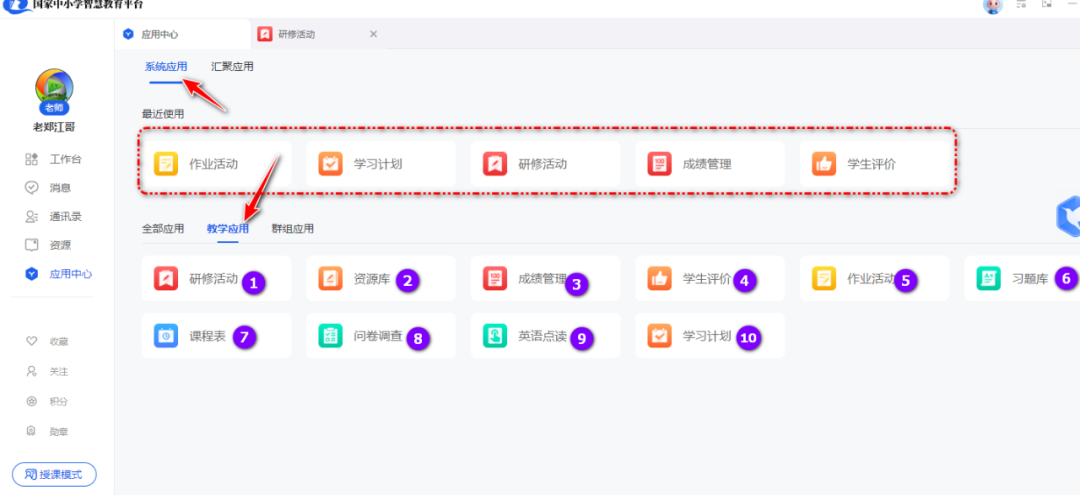The image size is (1080, 495).
Task: Launch 习题库 app card
Action: click(x=1022, y=279)
